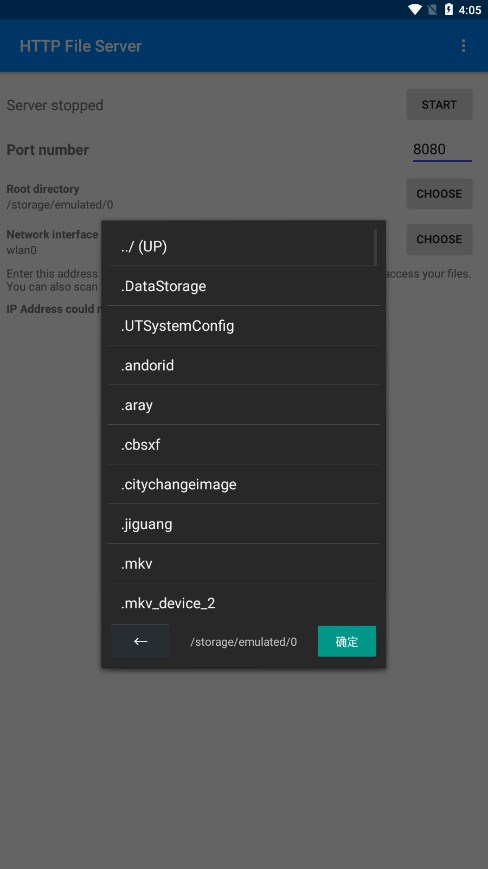Choose the .cbsxf folder
This screenshot has width=488, height=869.
(x=244, y=444)
